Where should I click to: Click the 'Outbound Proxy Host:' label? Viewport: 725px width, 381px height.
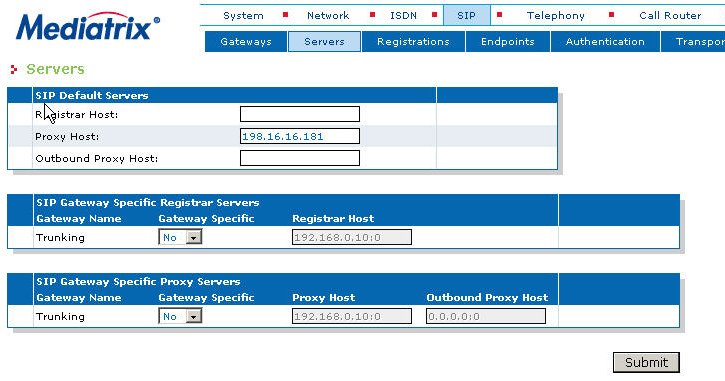click(97, 159)
